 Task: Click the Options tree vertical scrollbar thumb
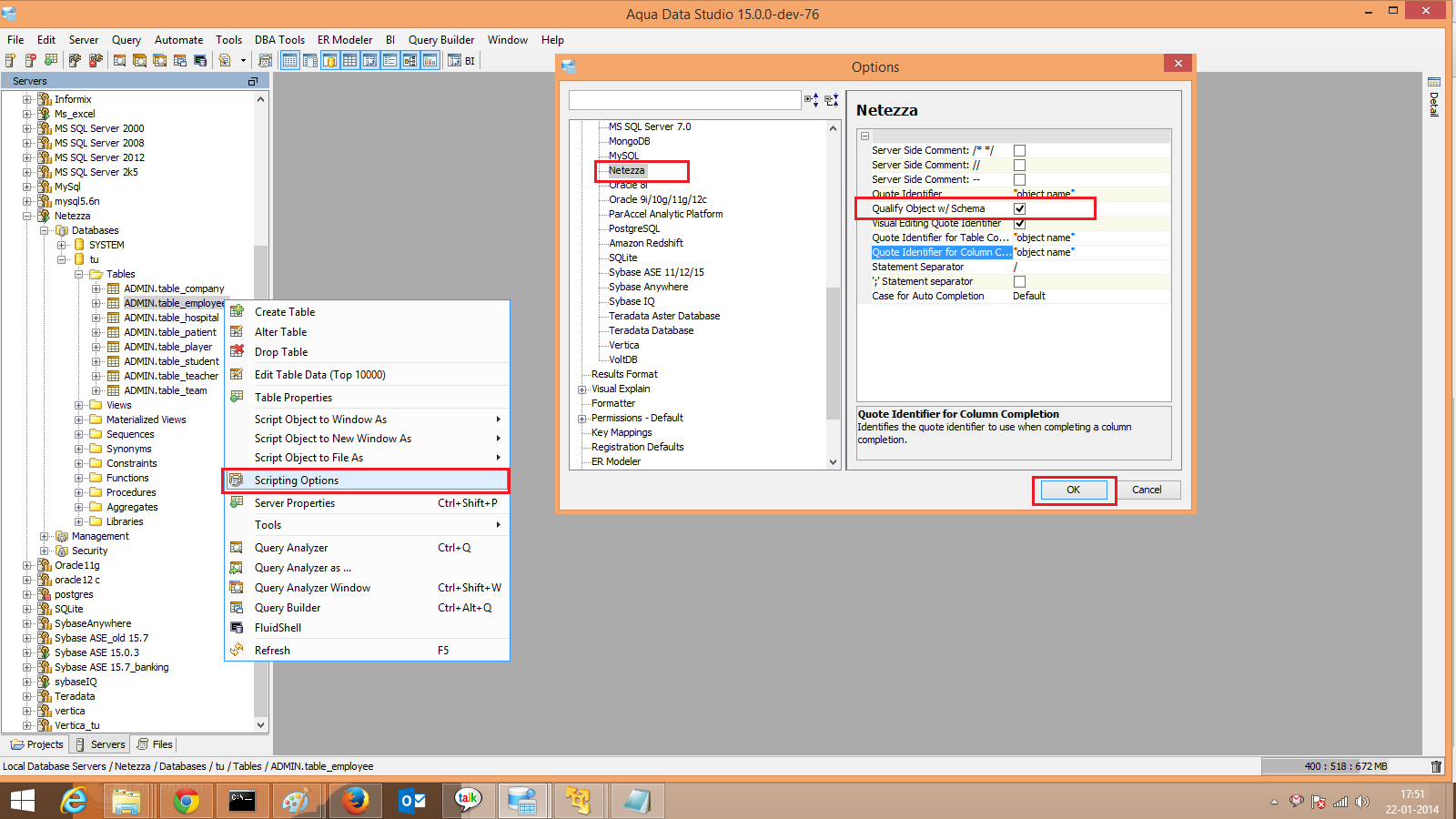tap(833, 353)
